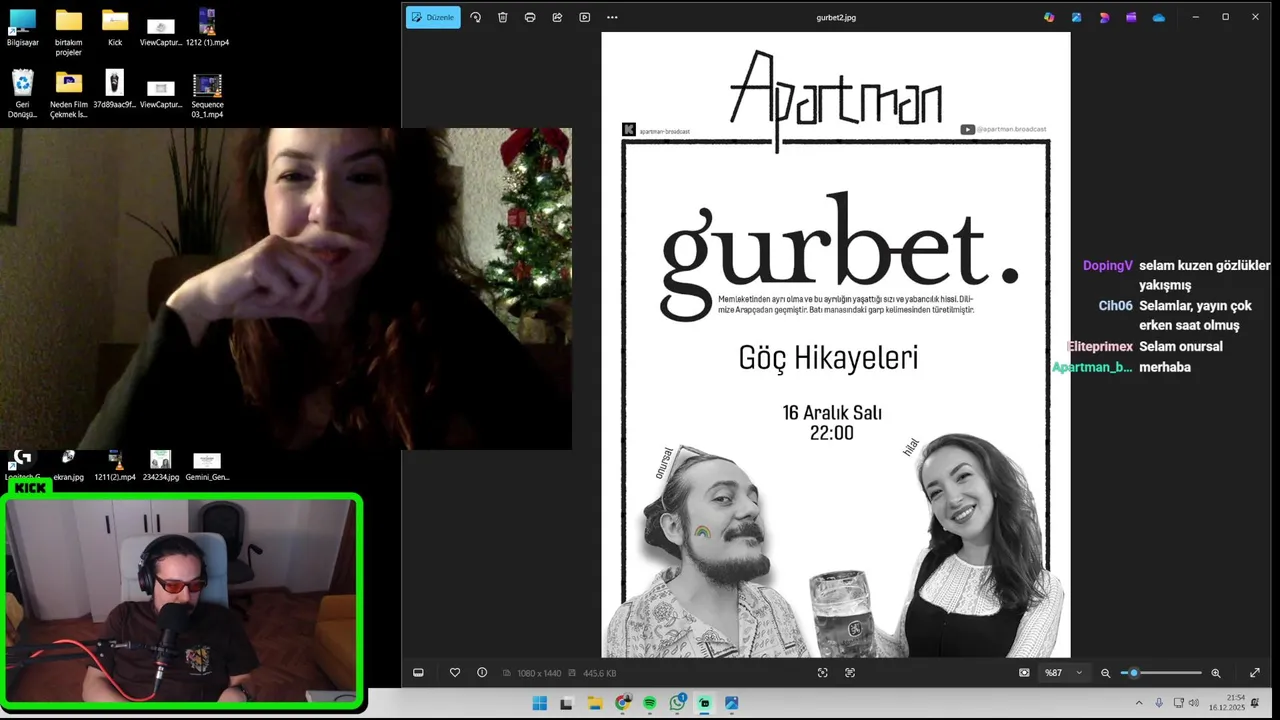Zoom in with the plus magnifier
1280x720 pixels.
(x=1216, y=673)
